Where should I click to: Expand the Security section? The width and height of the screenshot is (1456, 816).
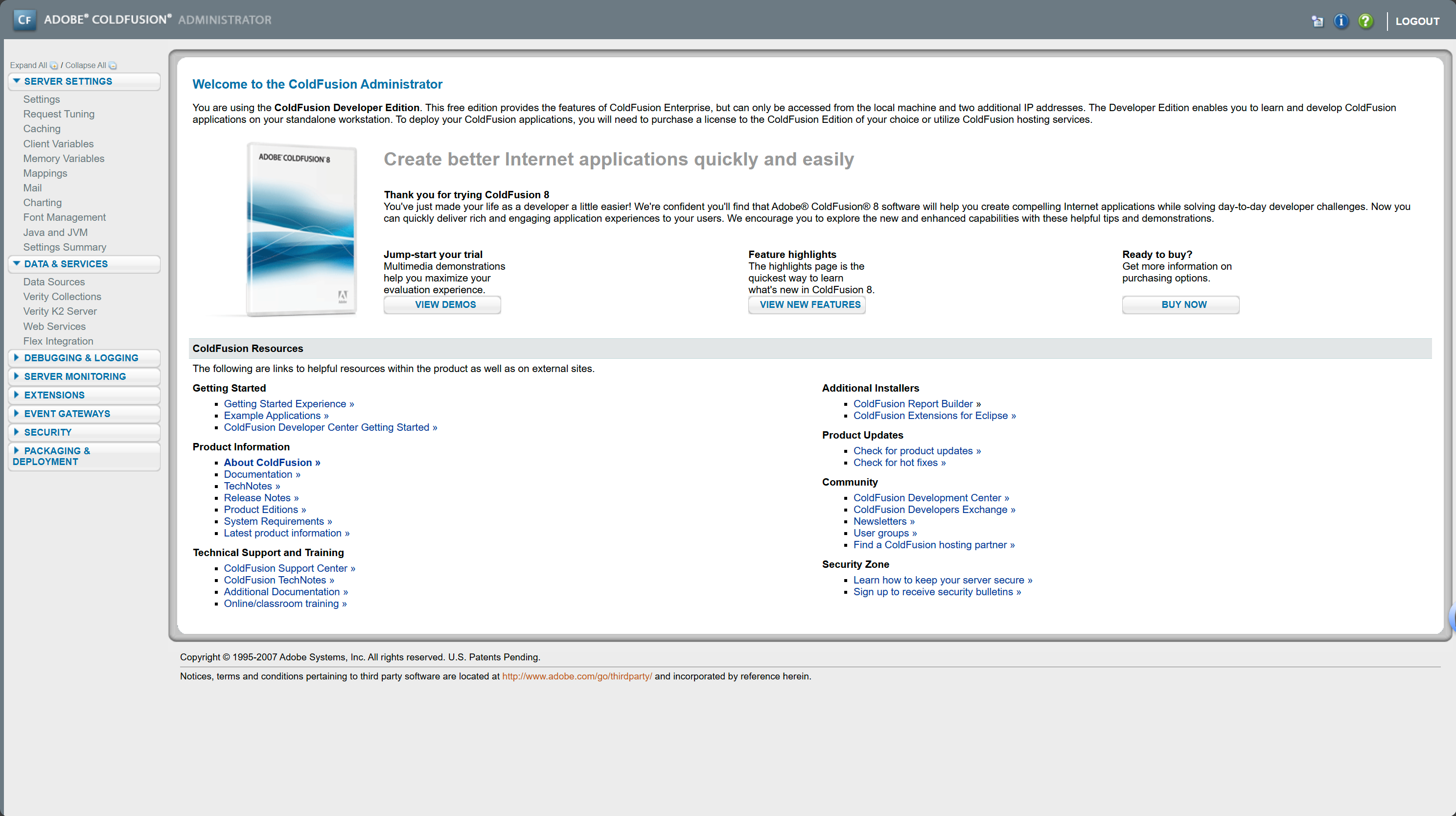click(x=47, y=432)
